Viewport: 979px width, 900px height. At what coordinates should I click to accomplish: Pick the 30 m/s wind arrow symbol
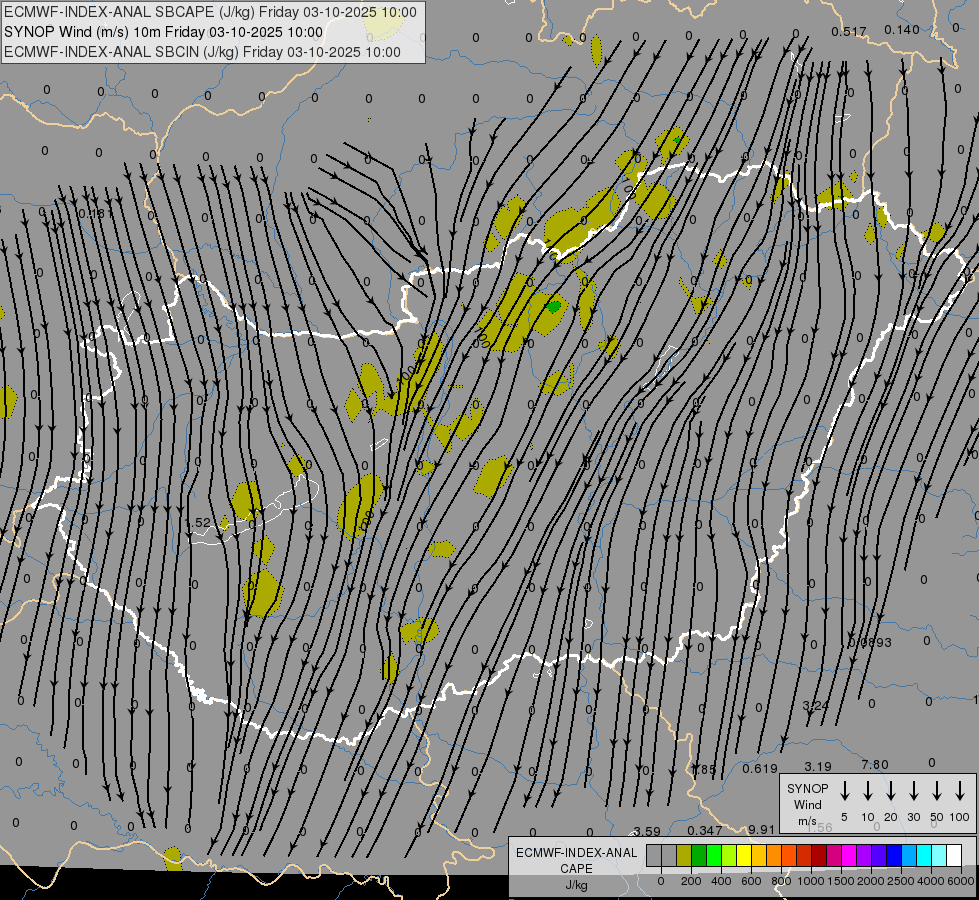pos(913,791)
